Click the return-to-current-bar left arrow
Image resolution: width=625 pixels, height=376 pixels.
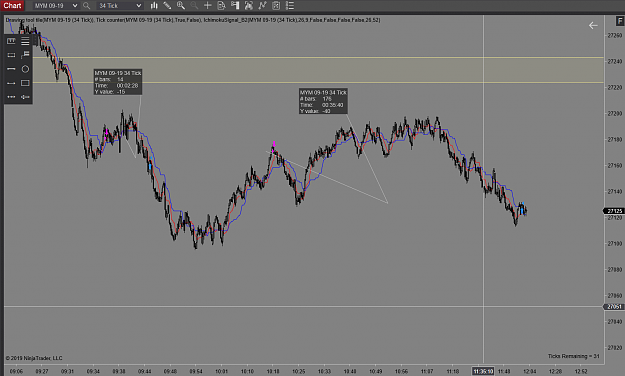593,26
